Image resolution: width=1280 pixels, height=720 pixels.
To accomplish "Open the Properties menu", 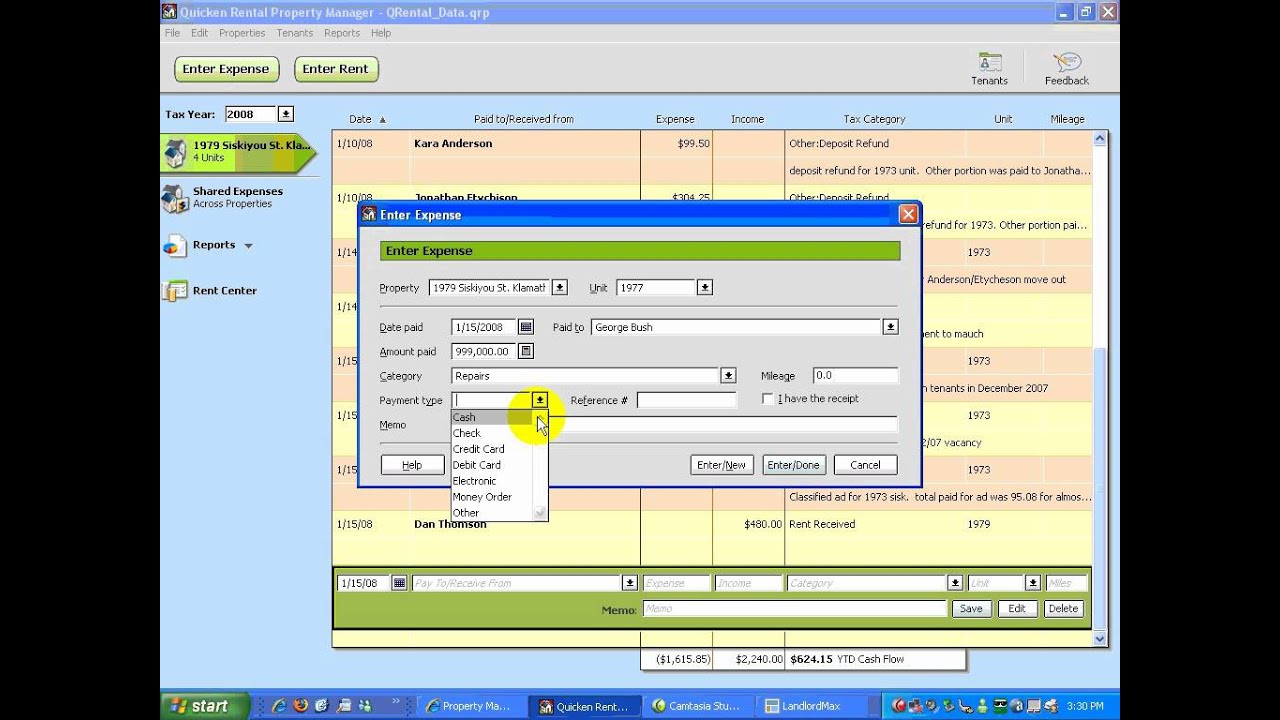I will click(x=242, y=33).
